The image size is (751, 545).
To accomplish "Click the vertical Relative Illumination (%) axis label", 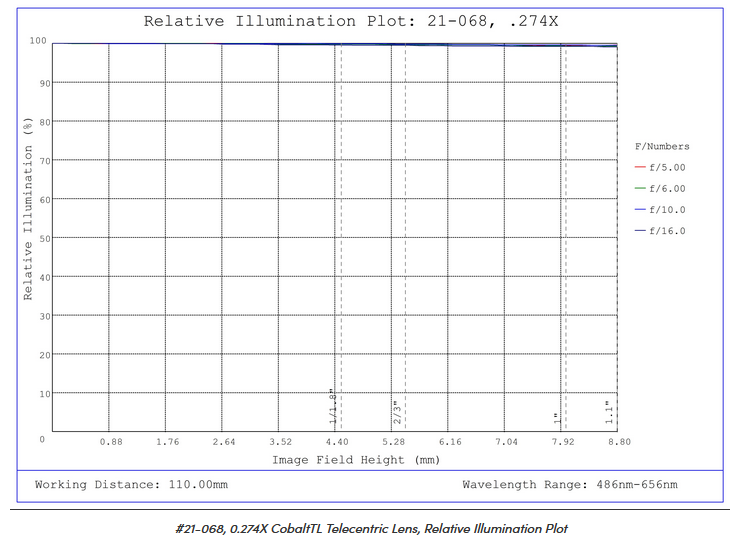I will tap(28, 209).
